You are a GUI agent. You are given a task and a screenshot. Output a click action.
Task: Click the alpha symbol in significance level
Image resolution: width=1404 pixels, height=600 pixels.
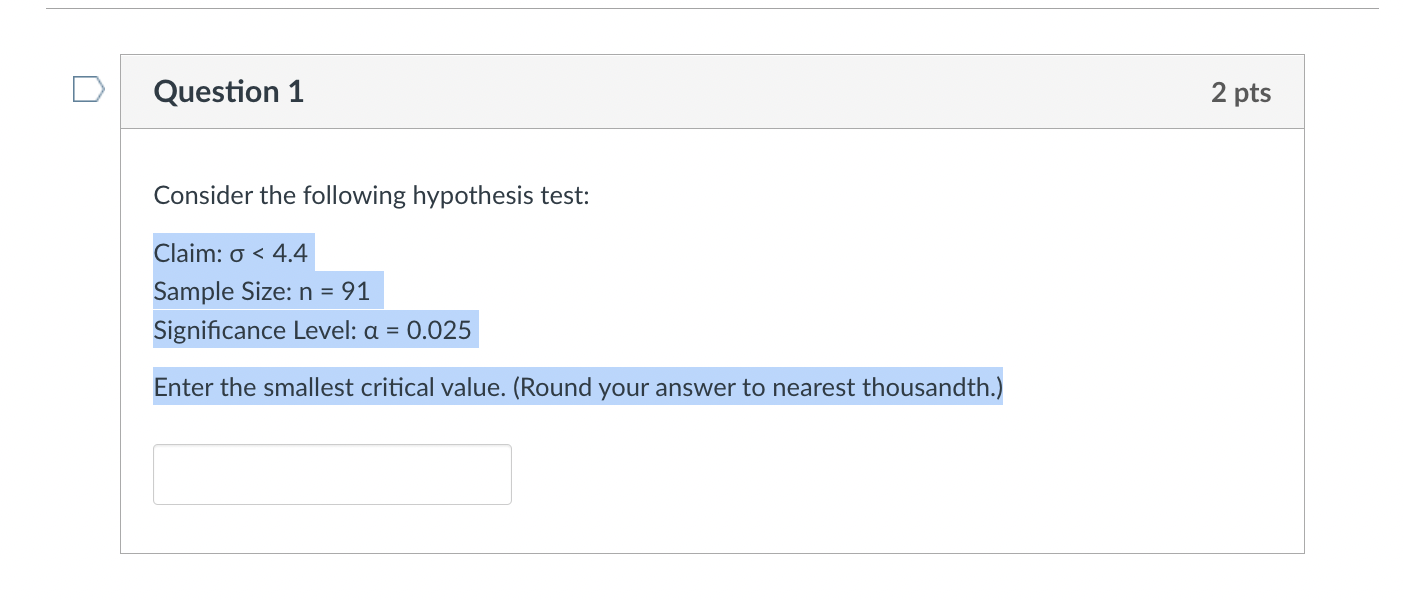click(x=369, y=331)
